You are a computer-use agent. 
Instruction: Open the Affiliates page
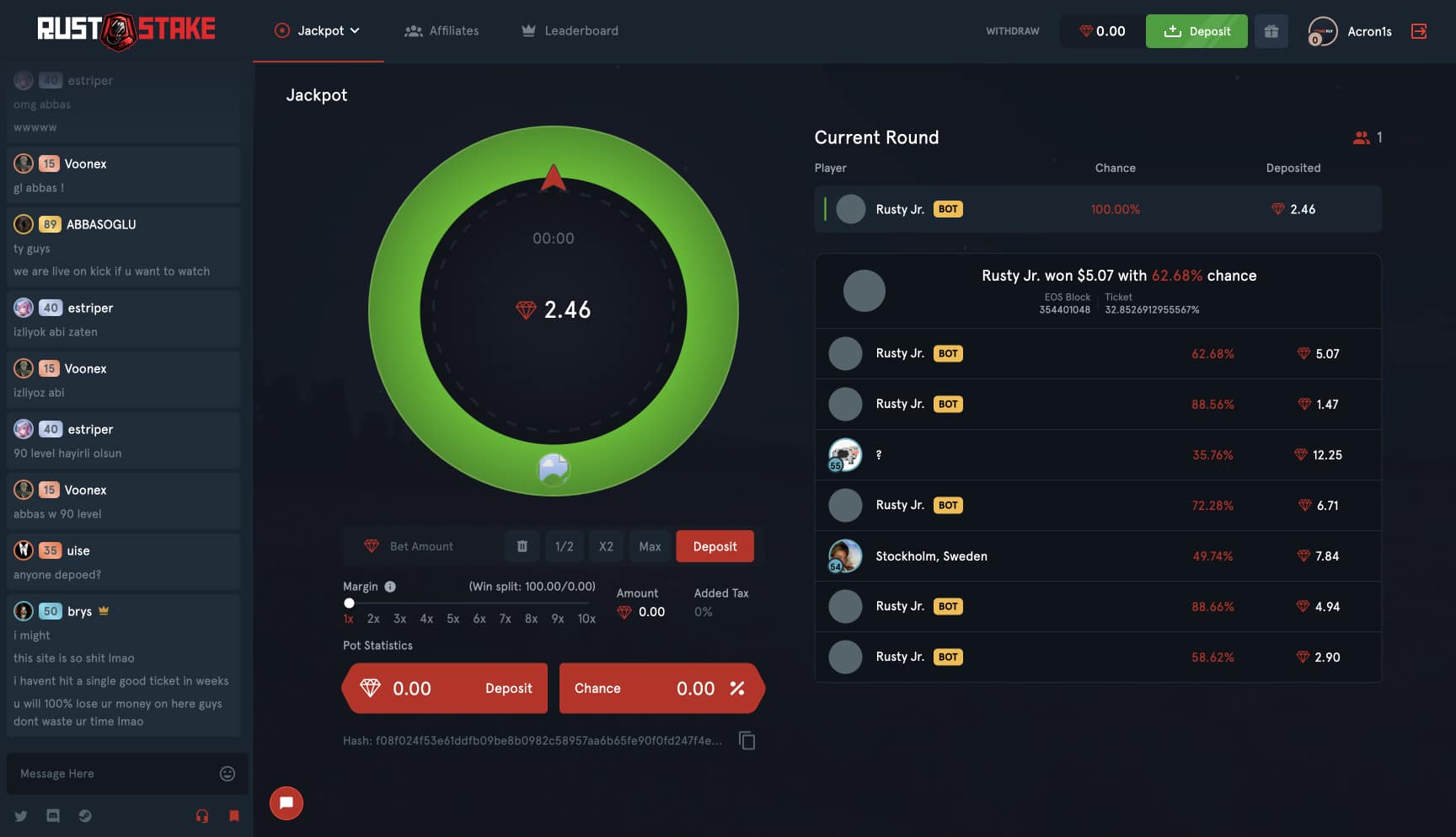[442, 31]
